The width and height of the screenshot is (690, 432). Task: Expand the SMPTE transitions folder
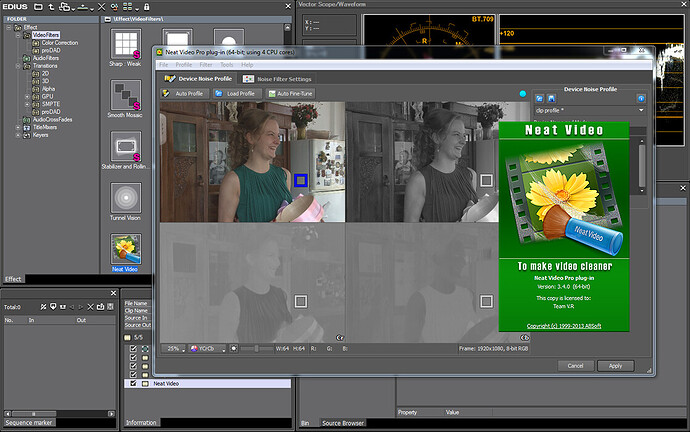click(27, 104)
